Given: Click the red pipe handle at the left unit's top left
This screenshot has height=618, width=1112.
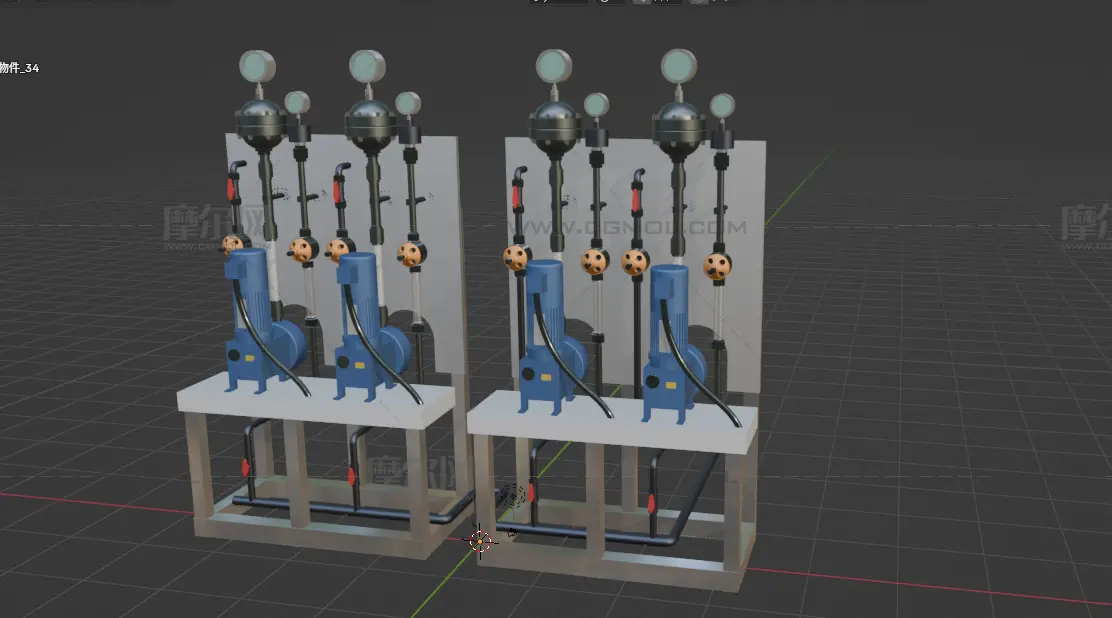Looking at the screenshot, I should click(232, 188).
